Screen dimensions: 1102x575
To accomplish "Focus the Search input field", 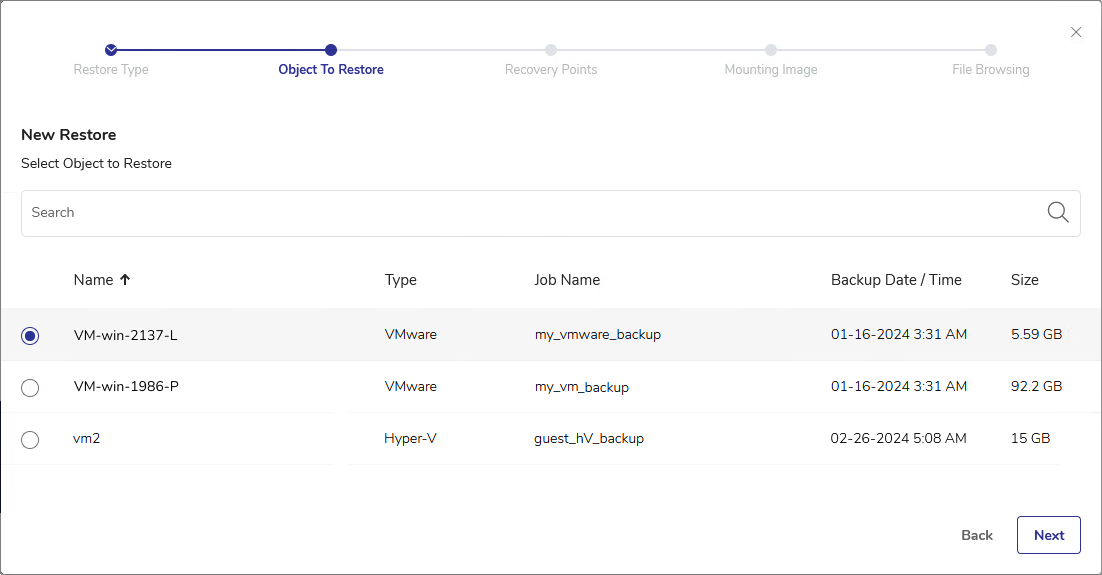I will coord(530,213).
